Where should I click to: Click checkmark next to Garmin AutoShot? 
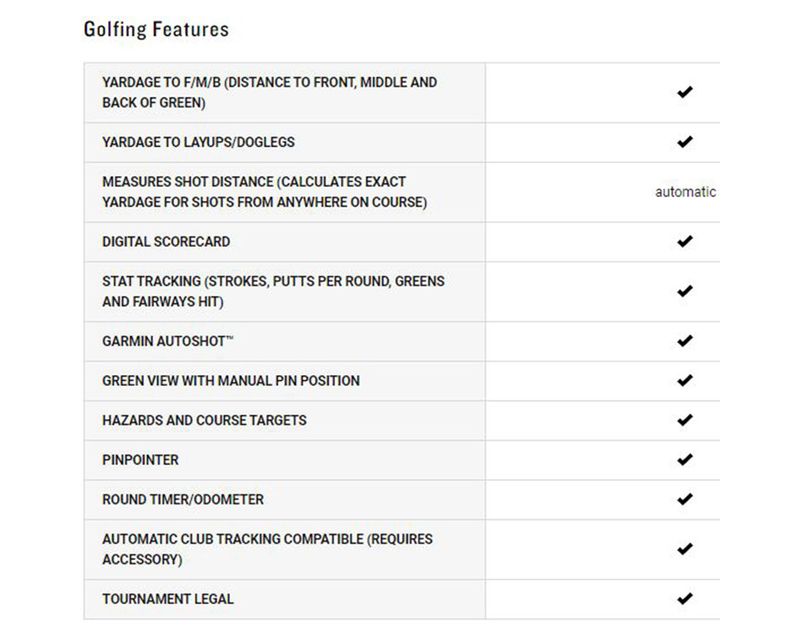click(685, 341)
